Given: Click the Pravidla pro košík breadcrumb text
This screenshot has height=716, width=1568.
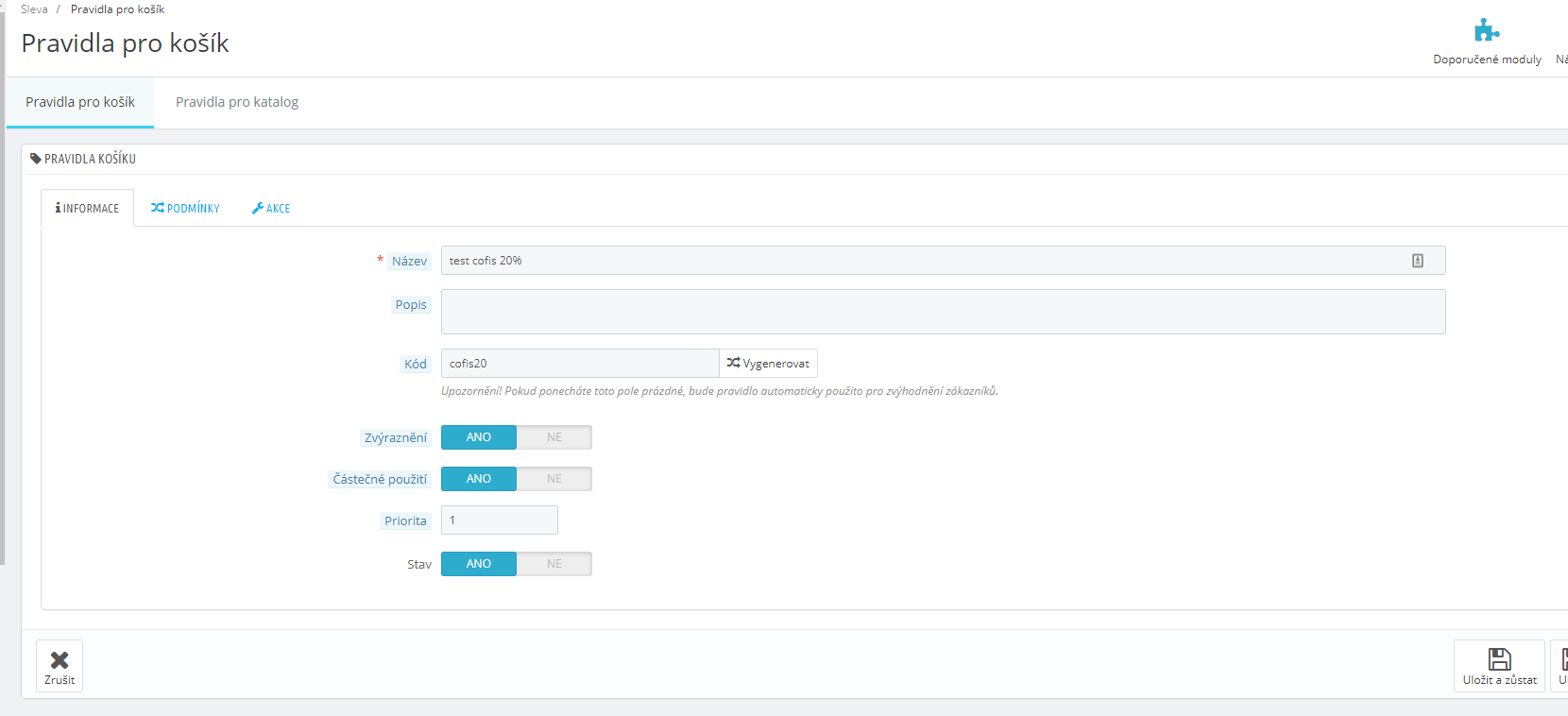Looking at the screenshot, I should 117,9.
